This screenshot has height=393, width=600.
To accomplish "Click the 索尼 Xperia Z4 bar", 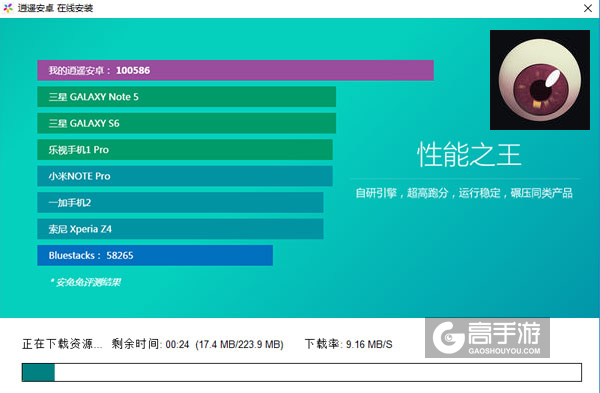I will coord(180,229).
